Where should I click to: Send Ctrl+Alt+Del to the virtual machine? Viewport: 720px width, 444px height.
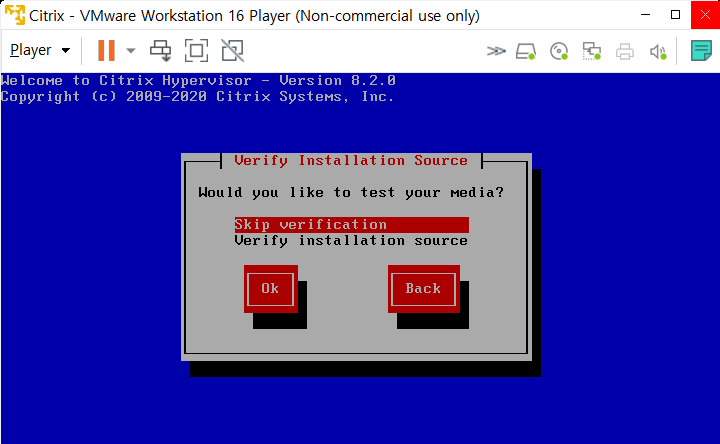click(161, 51)
